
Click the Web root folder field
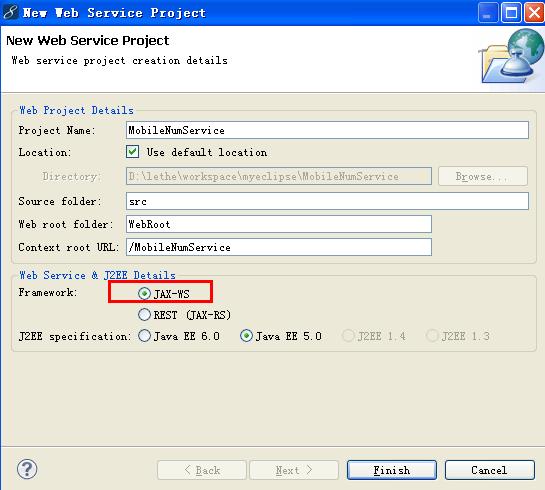point(279,224)
